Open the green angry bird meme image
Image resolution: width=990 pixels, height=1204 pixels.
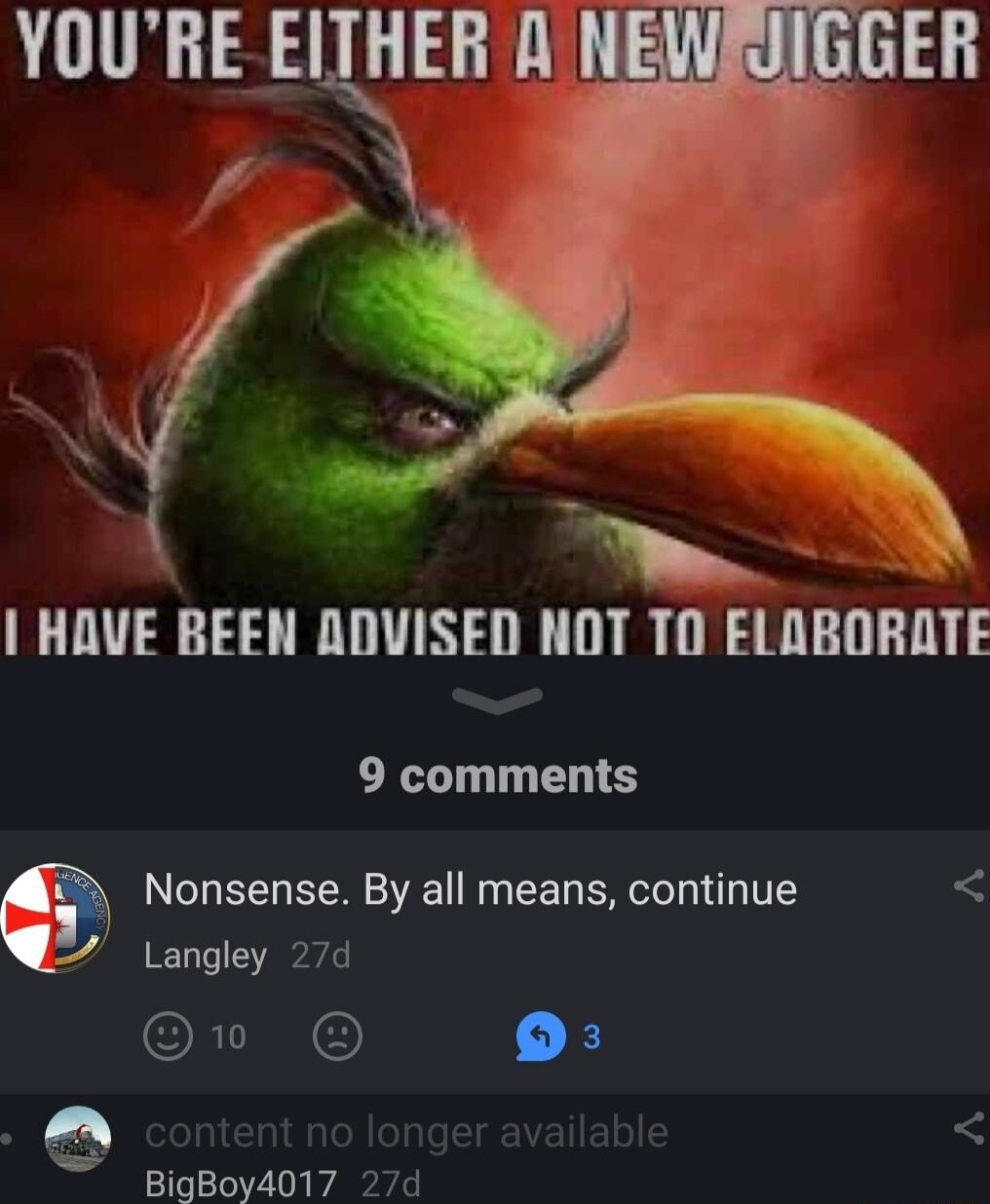tap(495, 327)
